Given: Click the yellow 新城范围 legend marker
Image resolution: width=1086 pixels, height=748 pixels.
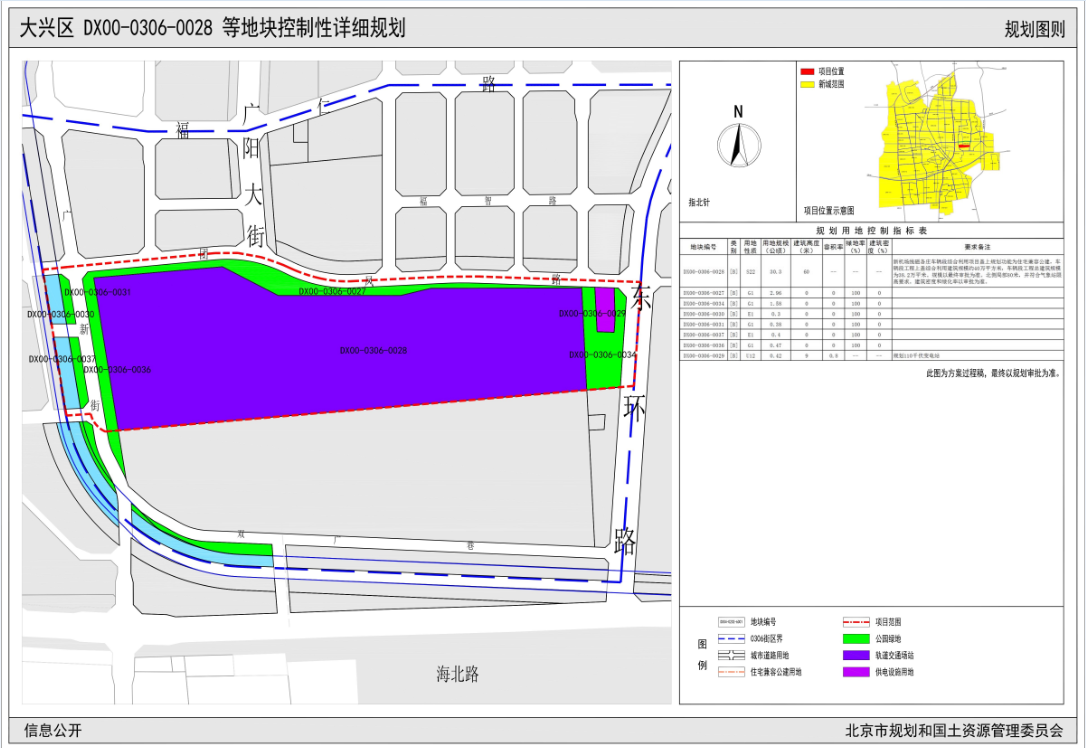Looking at the screenshot, I should point(807,85).
